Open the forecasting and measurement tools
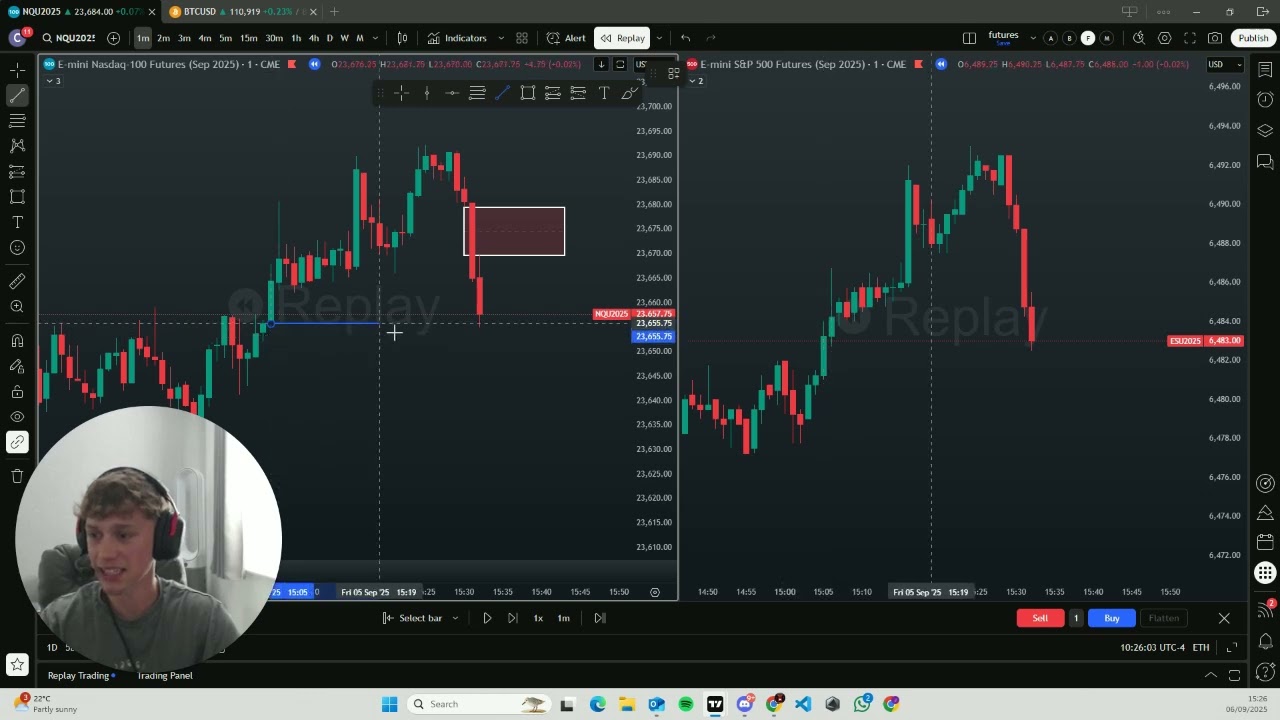 (x=17, y=172)
